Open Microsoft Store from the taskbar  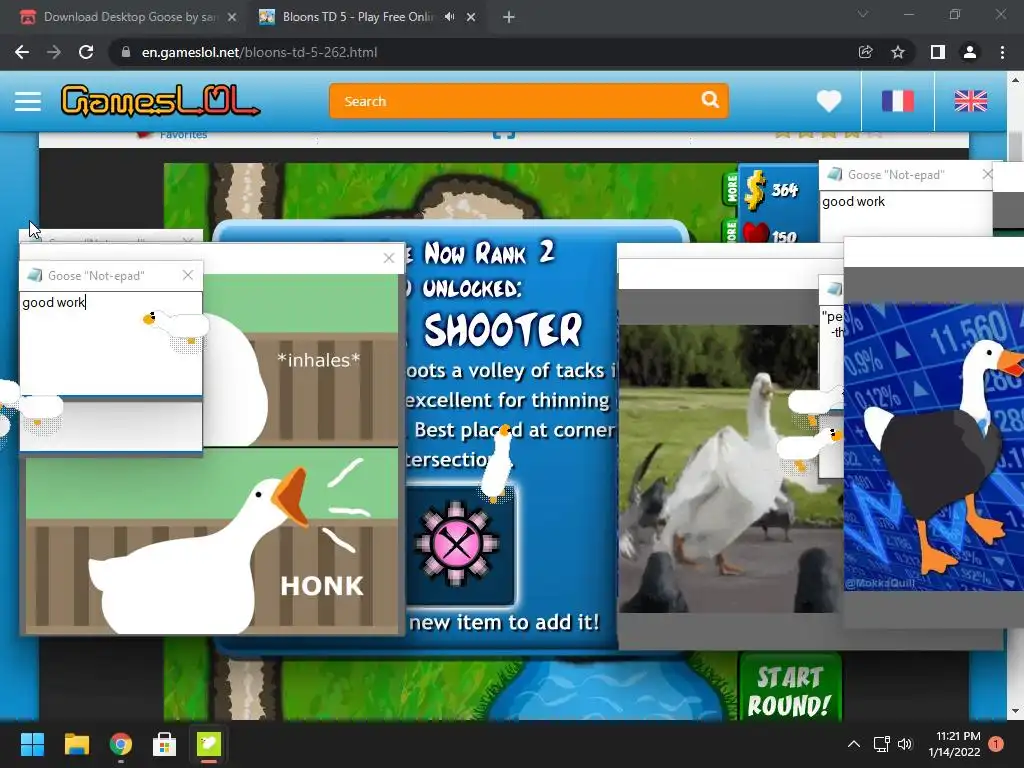tap(165, 744)
